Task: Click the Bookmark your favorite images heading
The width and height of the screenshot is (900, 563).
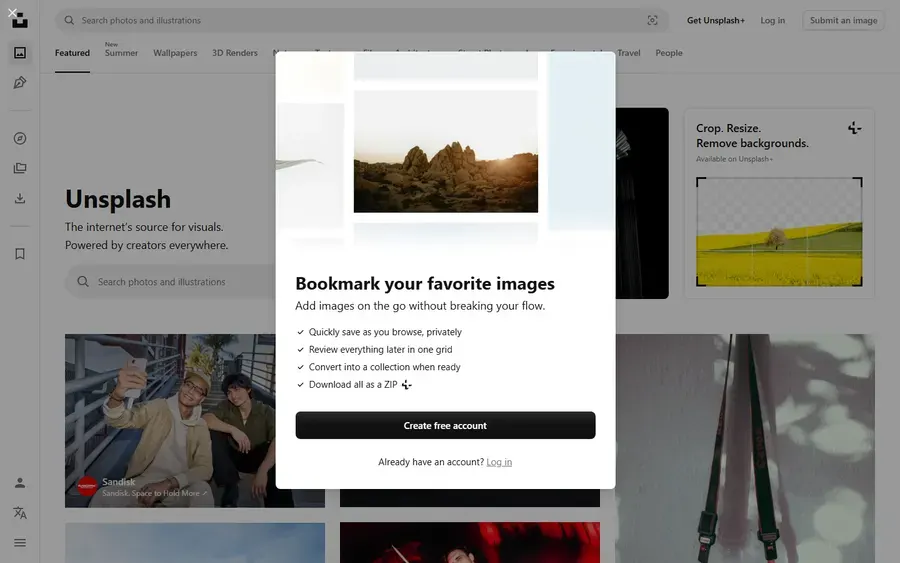Action: point(425,284)
